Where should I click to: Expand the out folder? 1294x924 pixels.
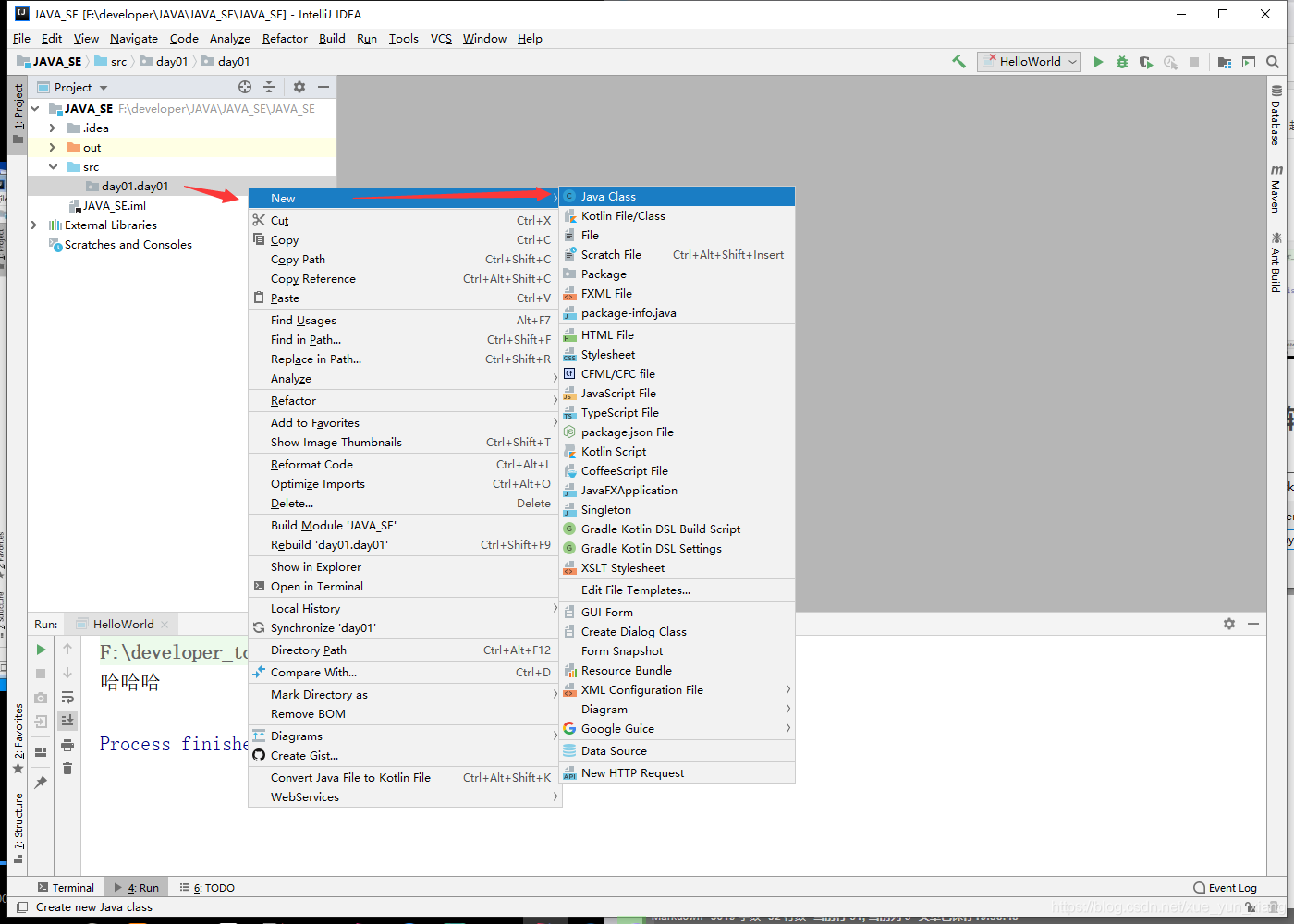coord(53,148)
